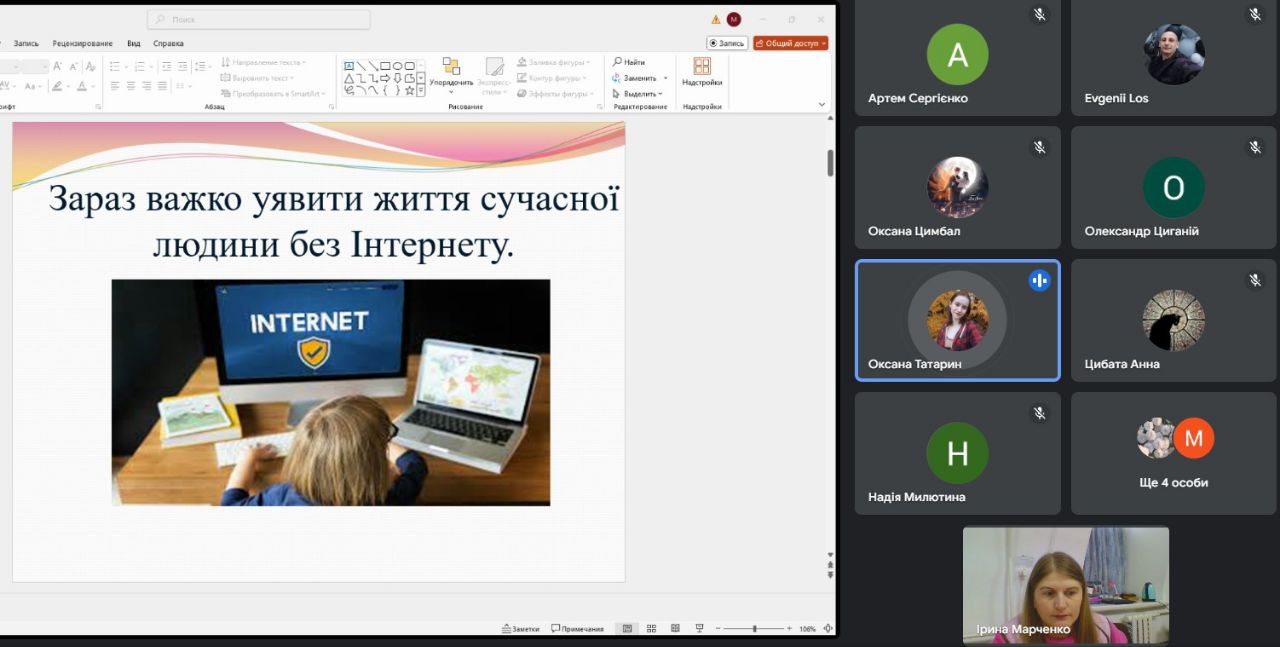
Task: Select Олександр Циганій participant tile
Action: pyautogui.click(x=1174, y=187)
